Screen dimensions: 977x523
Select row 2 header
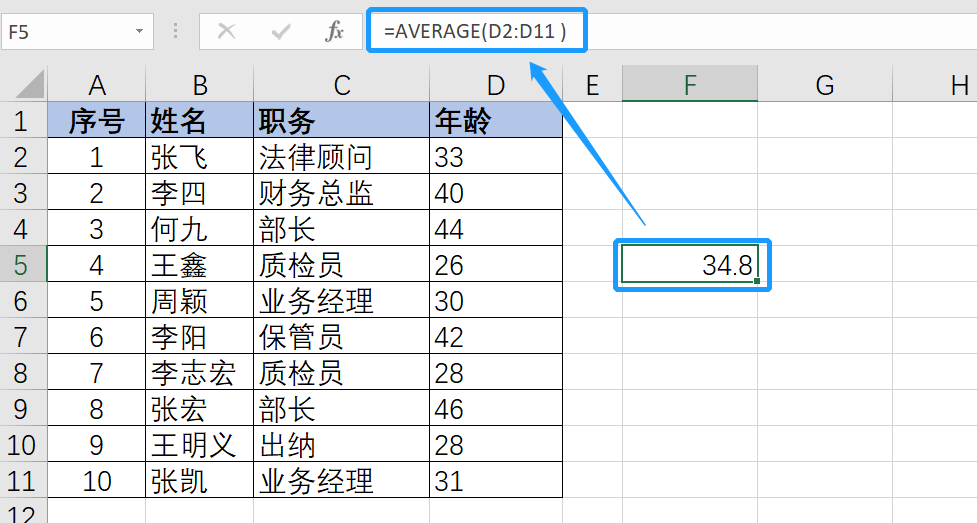pos(23,156)
